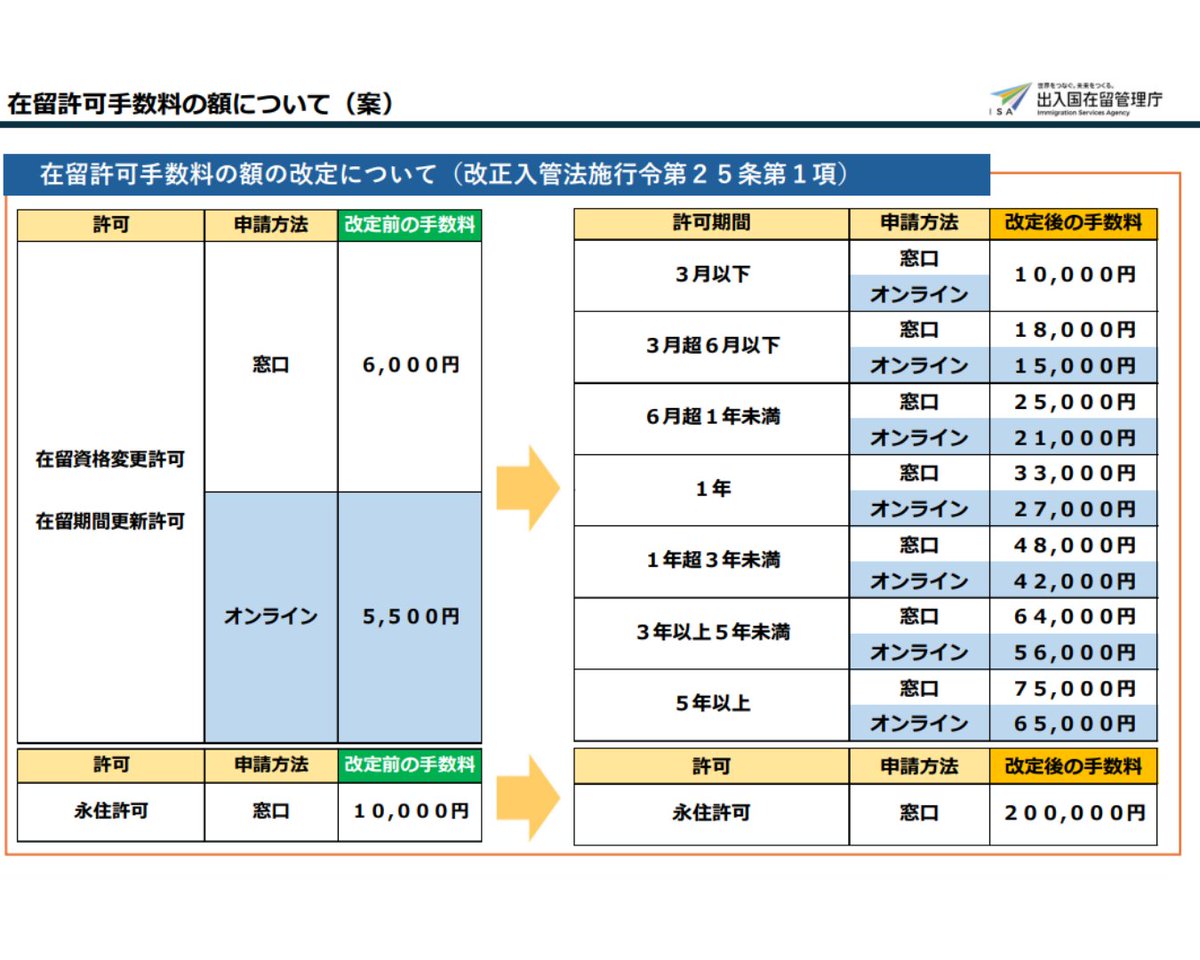
Task: Select the 5年以上 period cell
Action: (711, 705)
